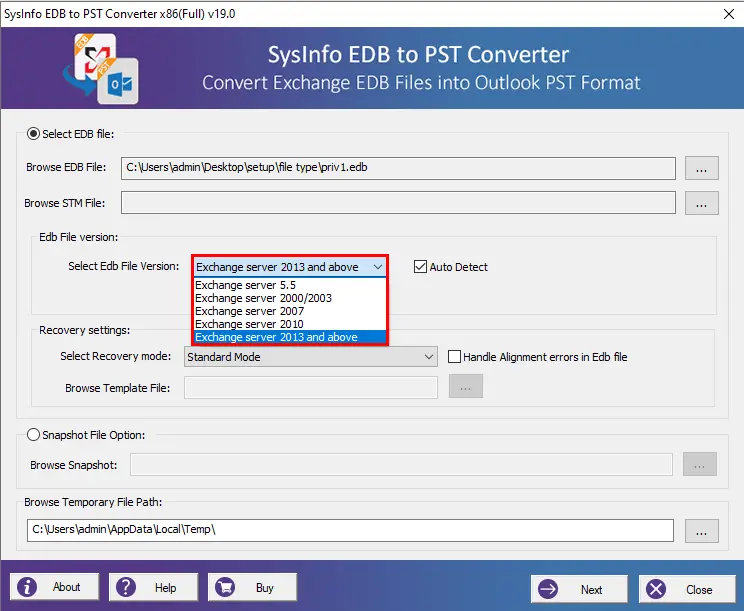Click the Browse Snapshot ellipsis button
744x611 pixels.
point(700,464)
